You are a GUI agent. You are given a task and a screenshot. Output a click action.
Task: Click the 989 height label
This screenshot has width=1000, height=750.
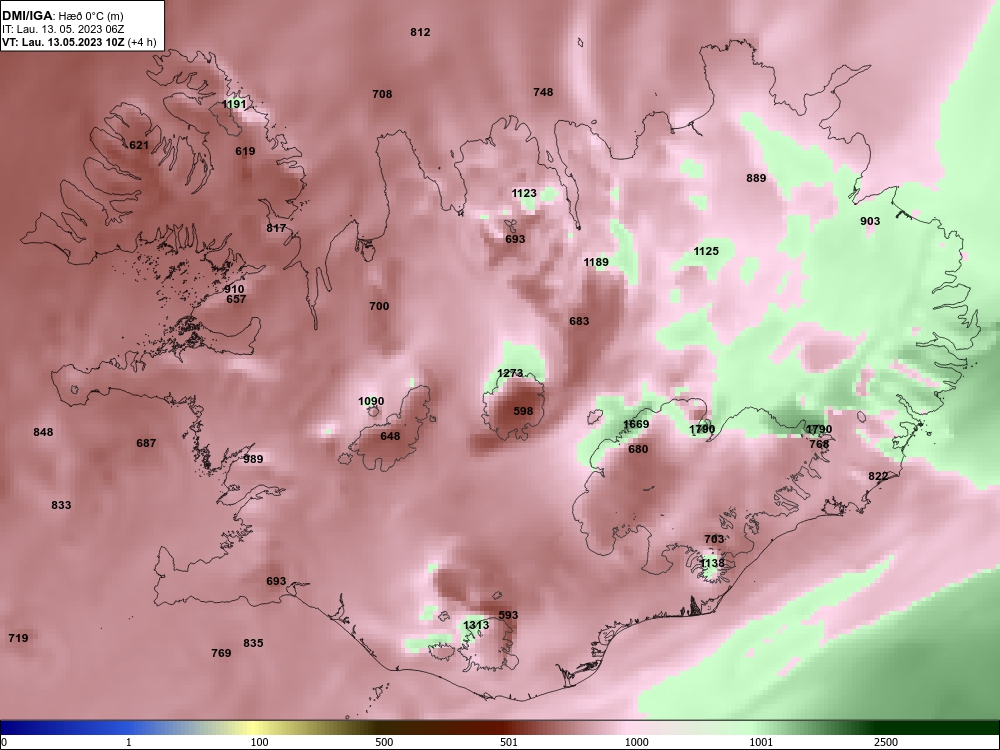253,459
